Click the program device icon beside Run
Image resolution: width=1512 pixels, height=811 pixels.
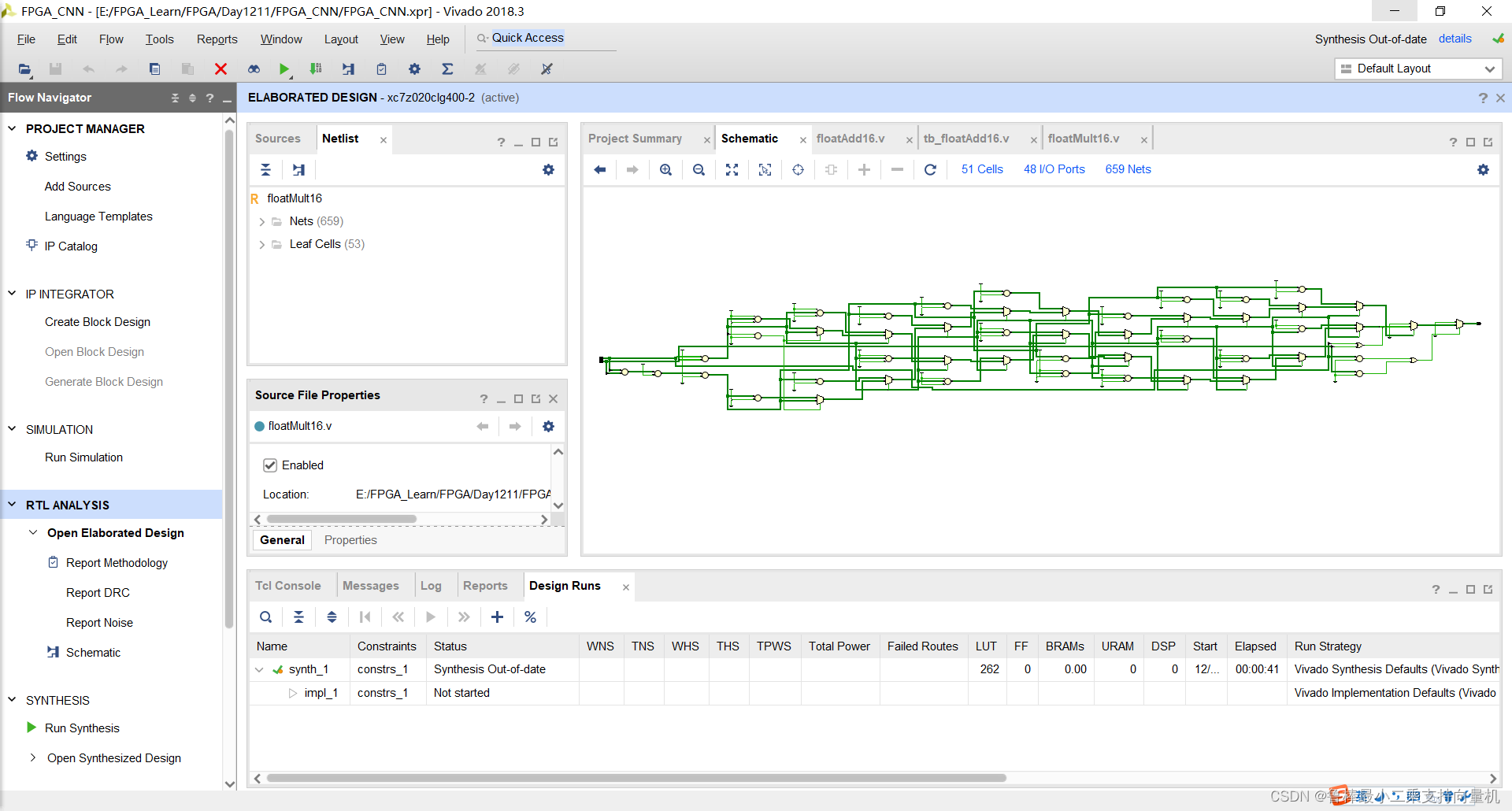(x=316, y=69)
